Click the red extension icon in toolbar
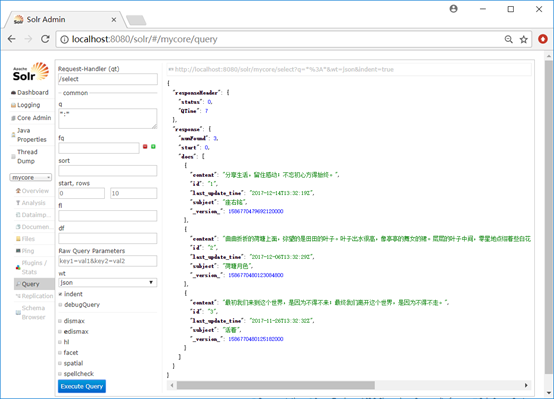The width and height of the screenshot is (554, 399). click(543, 39)
